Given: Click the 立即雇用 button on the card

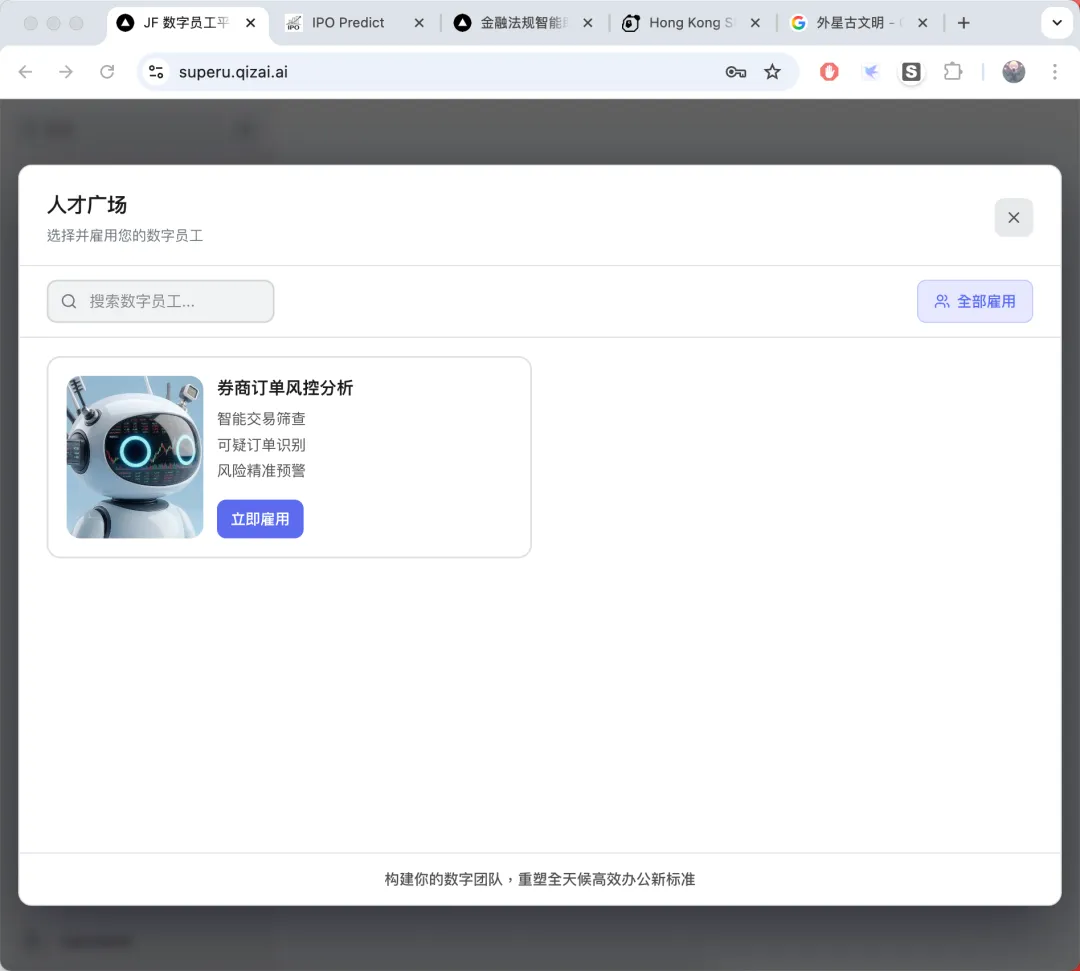Looking at the screenshot, I should 260,518.
